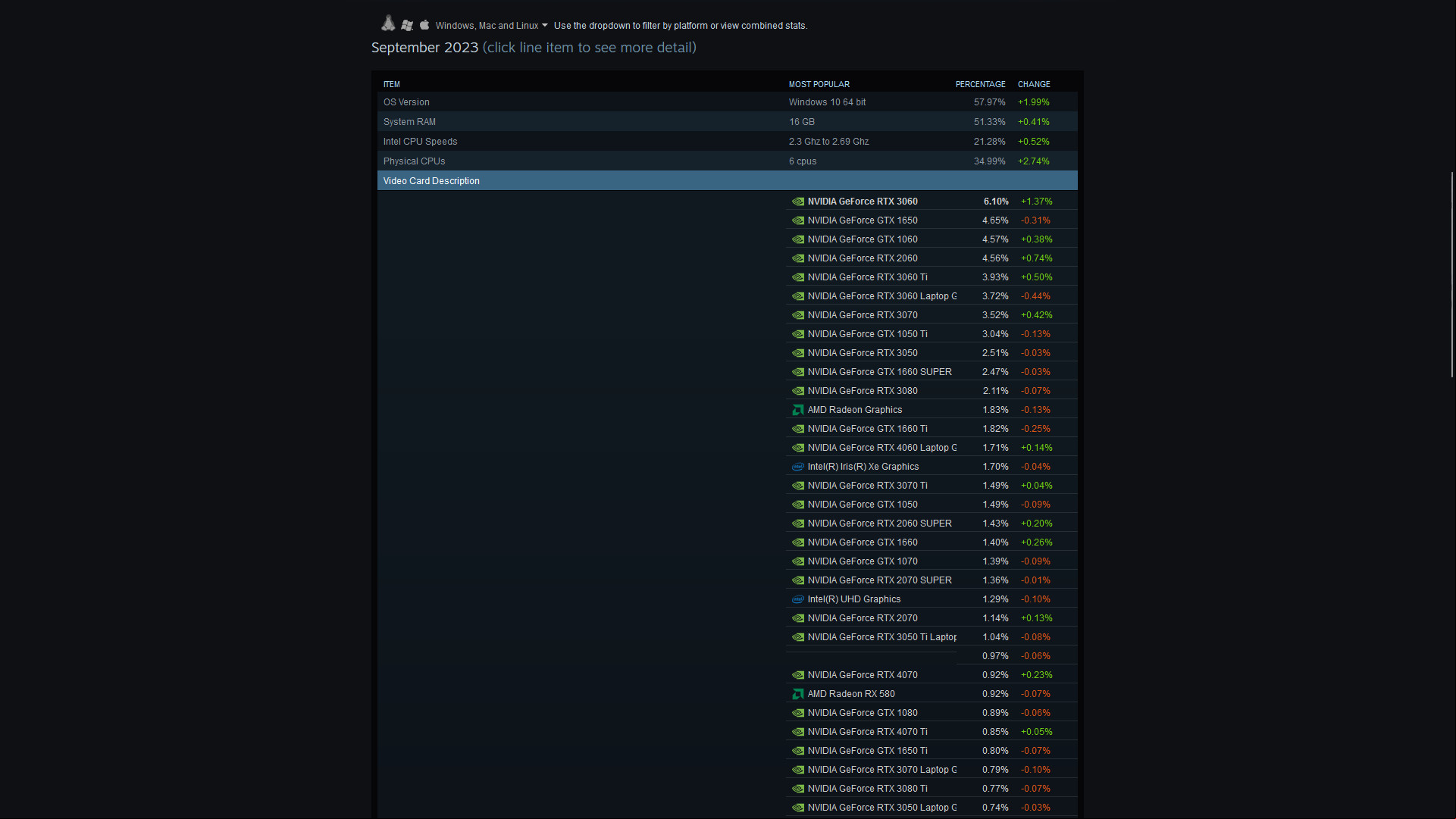Click the unnamed 0.97% row percentage
The image size is (1456, 819).
tap(995, 656)
